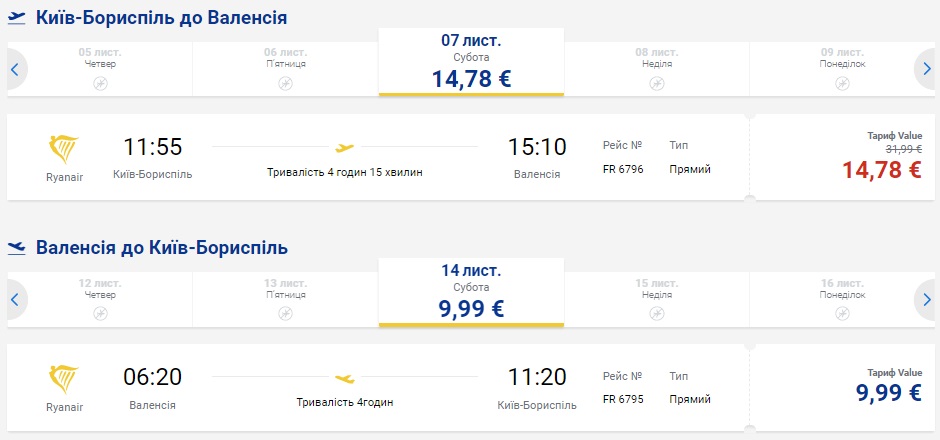
Task: Click flight number FR 6796
Action: [x=624, y=169]
